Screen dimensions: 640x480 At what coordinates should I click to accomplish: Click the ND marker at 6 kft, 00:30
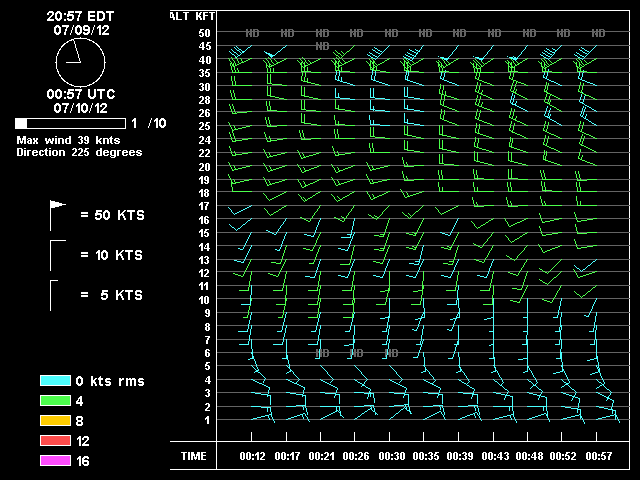391,353
